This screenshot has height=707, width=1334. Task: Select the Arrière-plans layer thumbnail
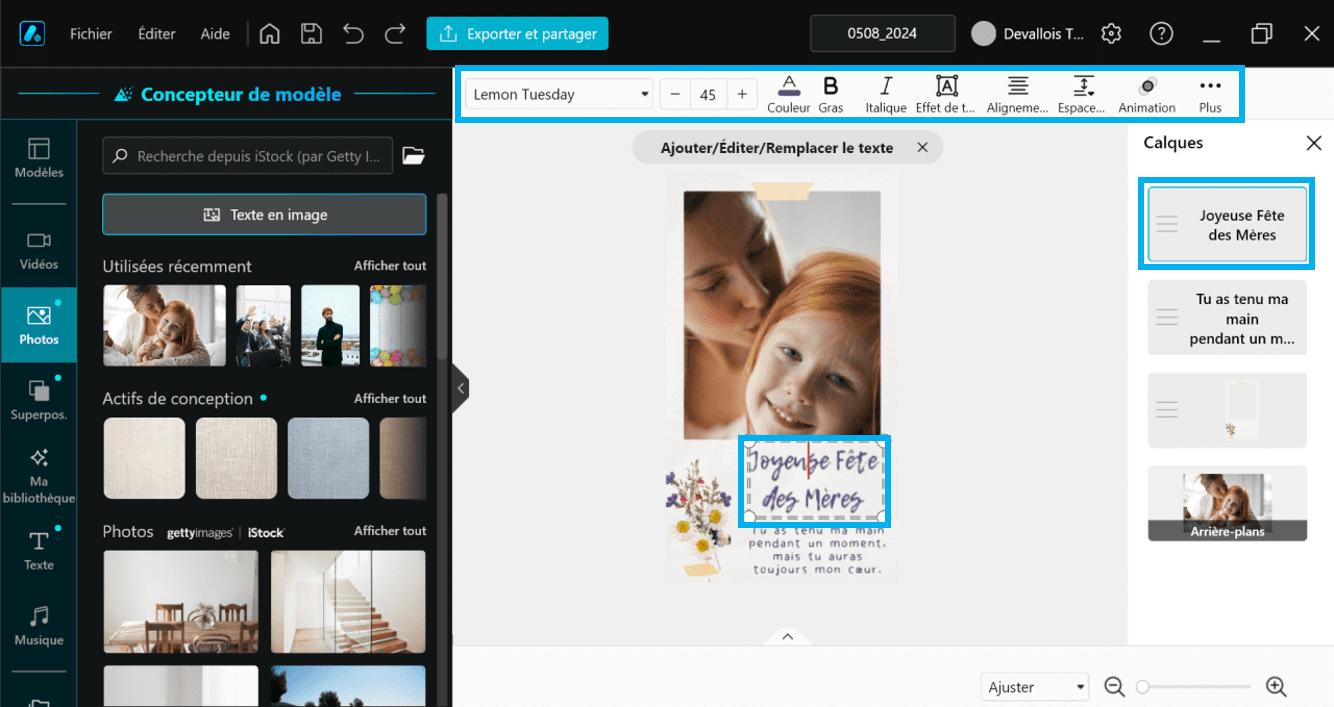point(1227,503)
